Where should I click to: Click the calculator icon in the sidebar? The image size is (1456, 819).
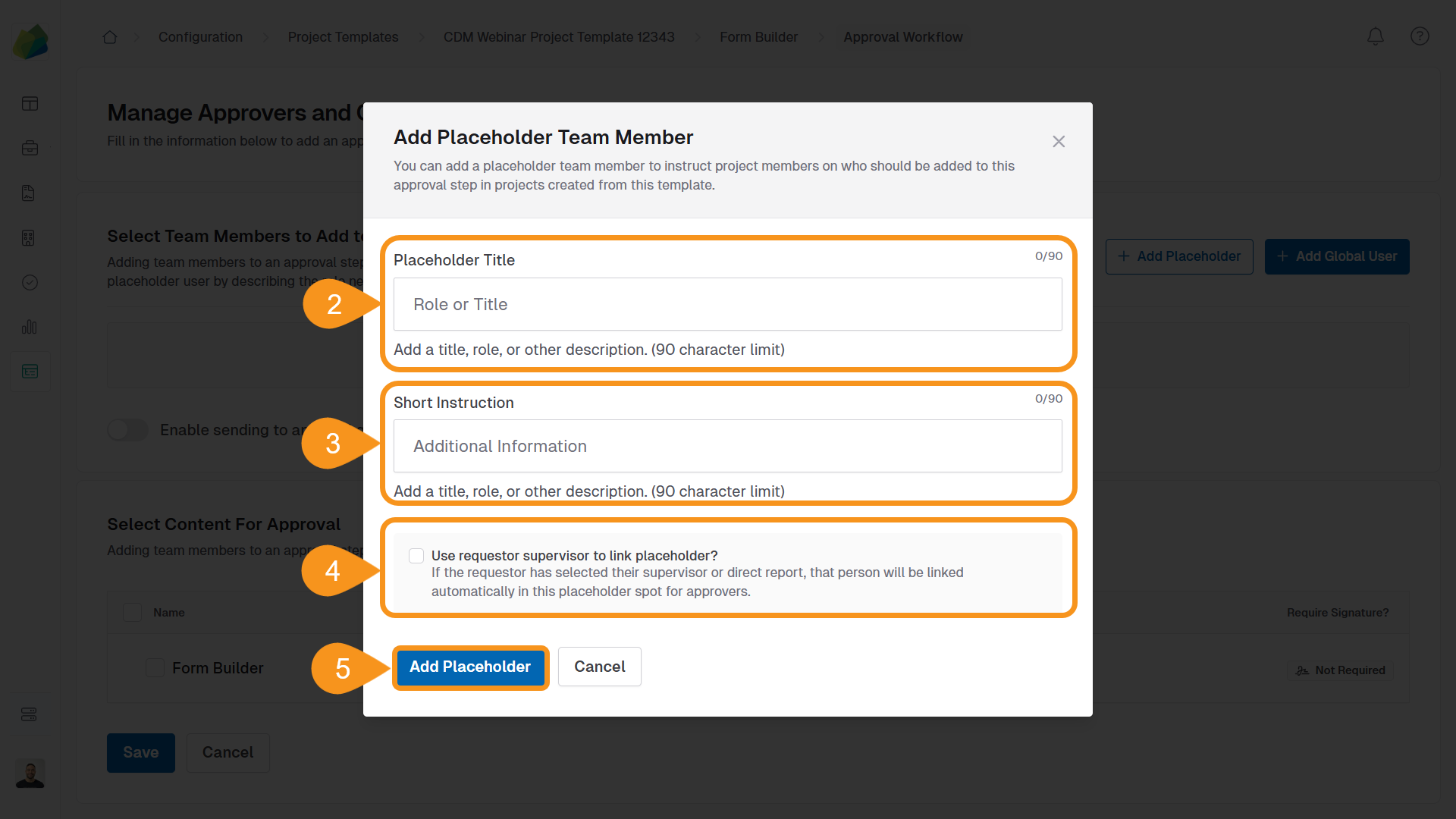pos(30,237)
